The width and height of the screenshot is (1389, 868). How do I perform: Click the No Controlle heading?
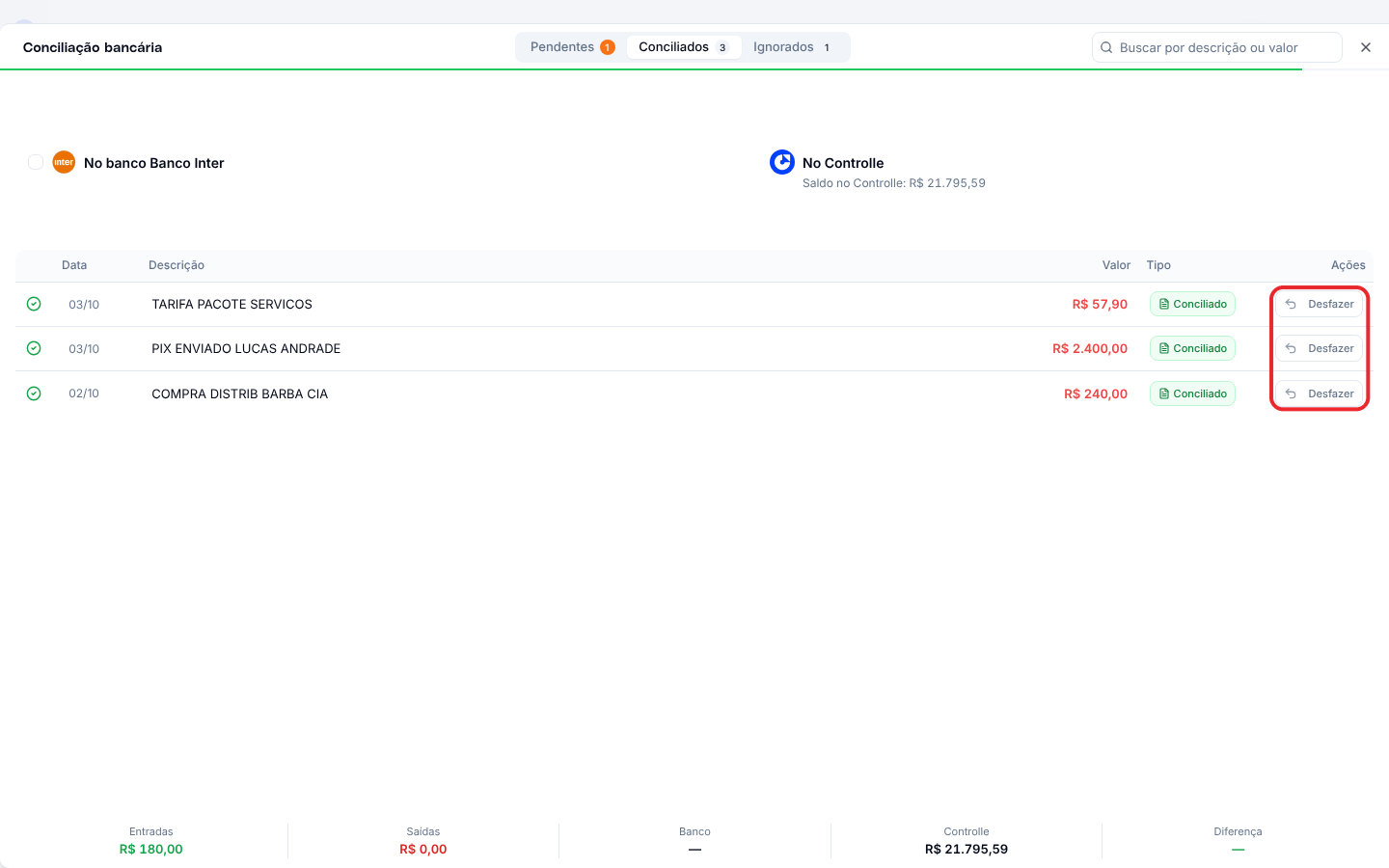click(843, 163)
